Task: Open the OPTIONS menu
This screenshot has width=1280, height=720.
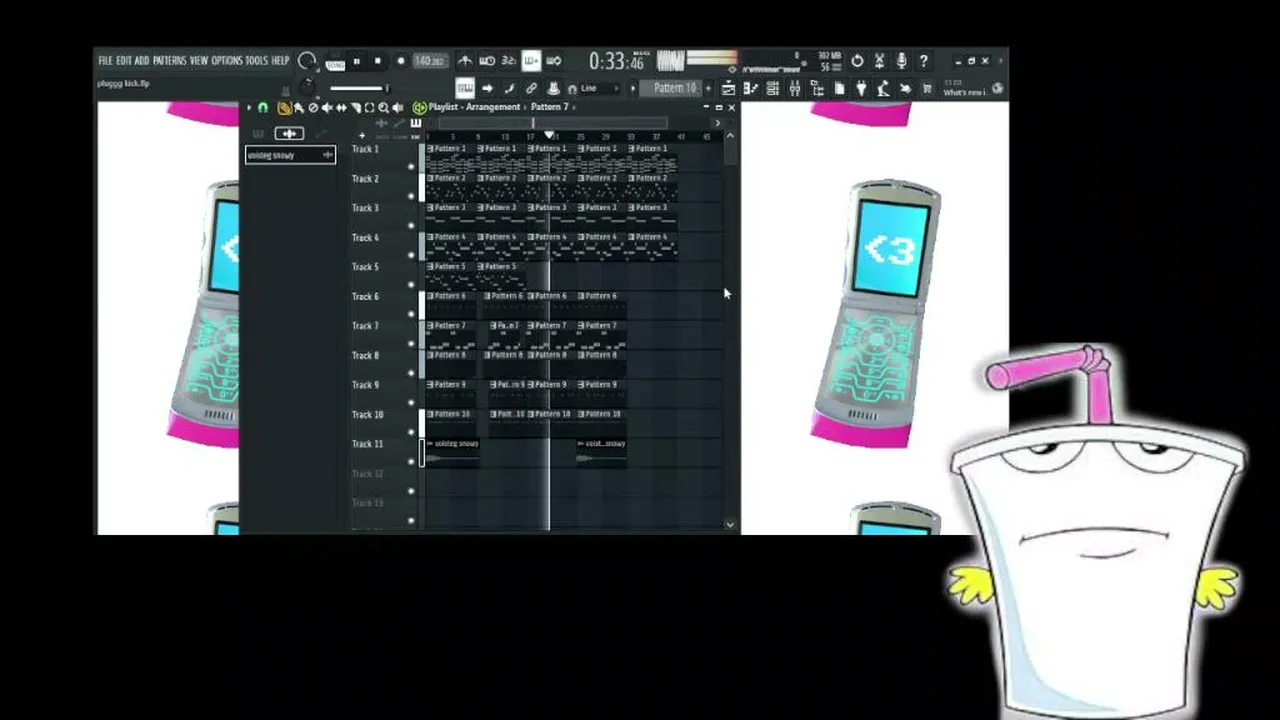Action: (227, 61)
